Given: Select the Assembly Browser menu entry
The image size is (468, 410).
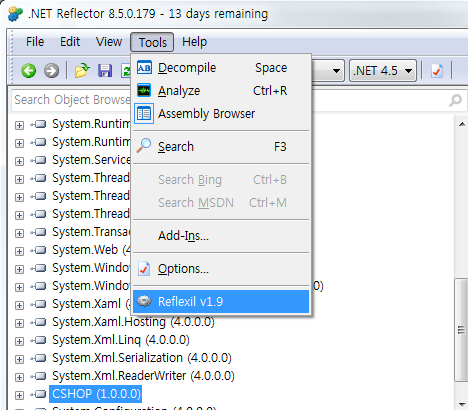Looking at the screenshot, I should click(221, 114).
